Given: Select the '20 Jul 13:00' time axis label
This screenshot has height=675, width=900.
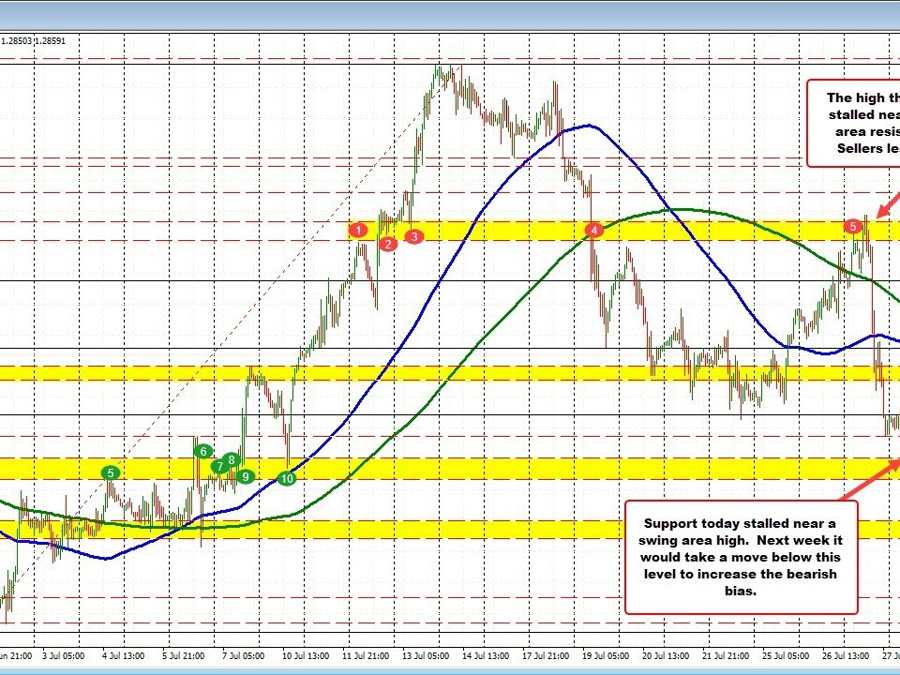Looking at the screenshot, I should (665, 656).
